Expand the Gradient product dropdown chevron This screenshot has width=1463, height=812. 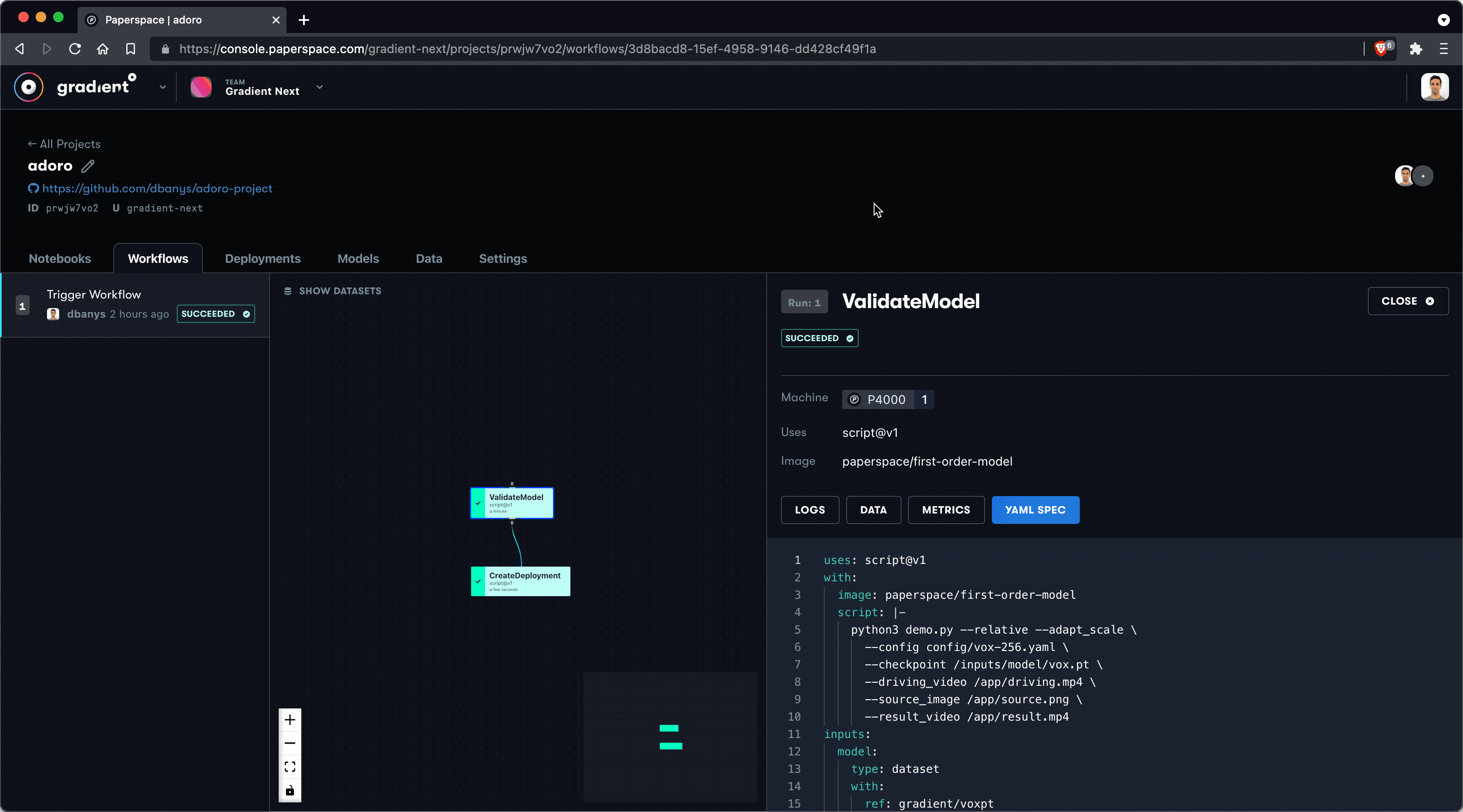tap(162, 87)
